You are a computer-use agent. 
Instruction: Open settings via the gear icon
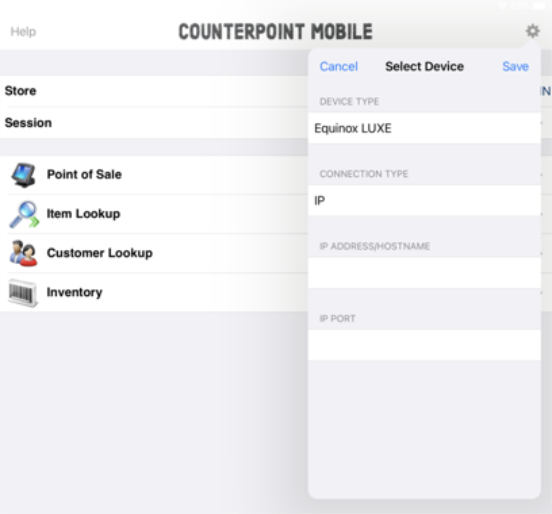click(x=533, y=31)
